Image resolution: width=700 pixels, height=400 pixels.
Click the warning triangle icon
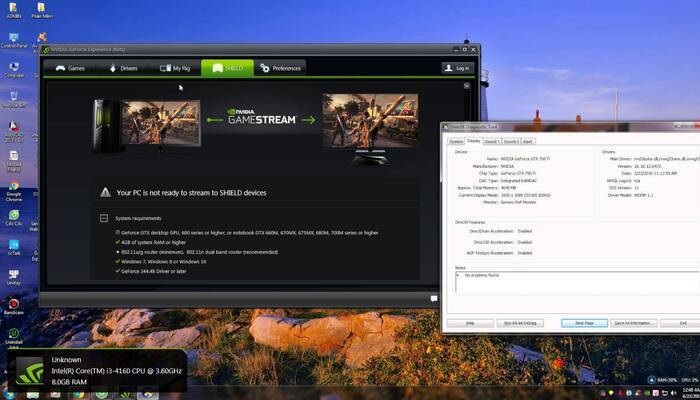tap(105, 192)
